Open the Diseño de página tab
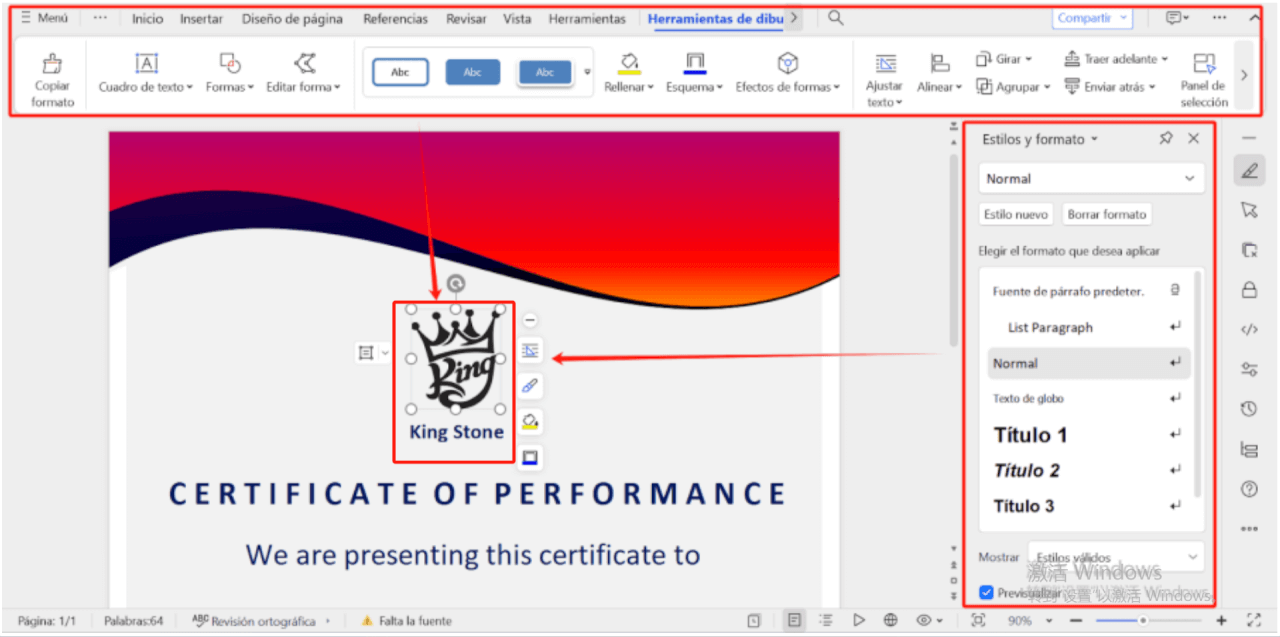This screenshot has width=1280, height=637. point(292,19)
